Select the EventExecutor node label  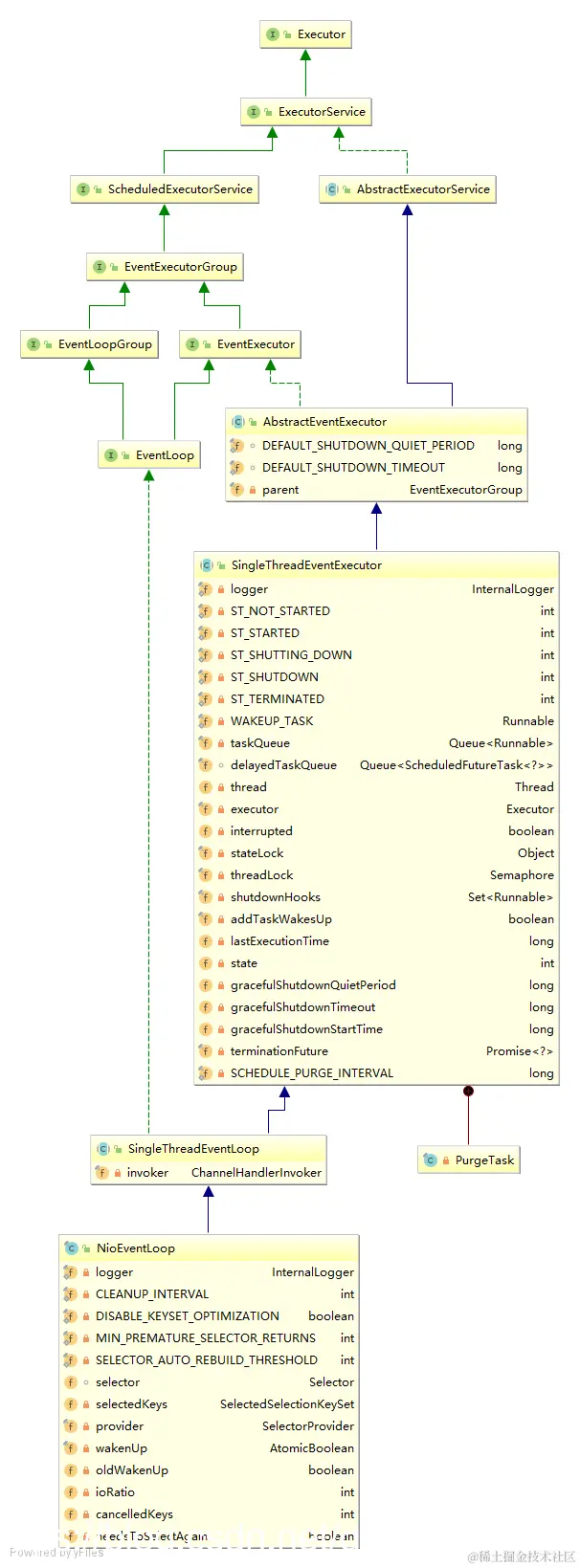tap(256, 344)
